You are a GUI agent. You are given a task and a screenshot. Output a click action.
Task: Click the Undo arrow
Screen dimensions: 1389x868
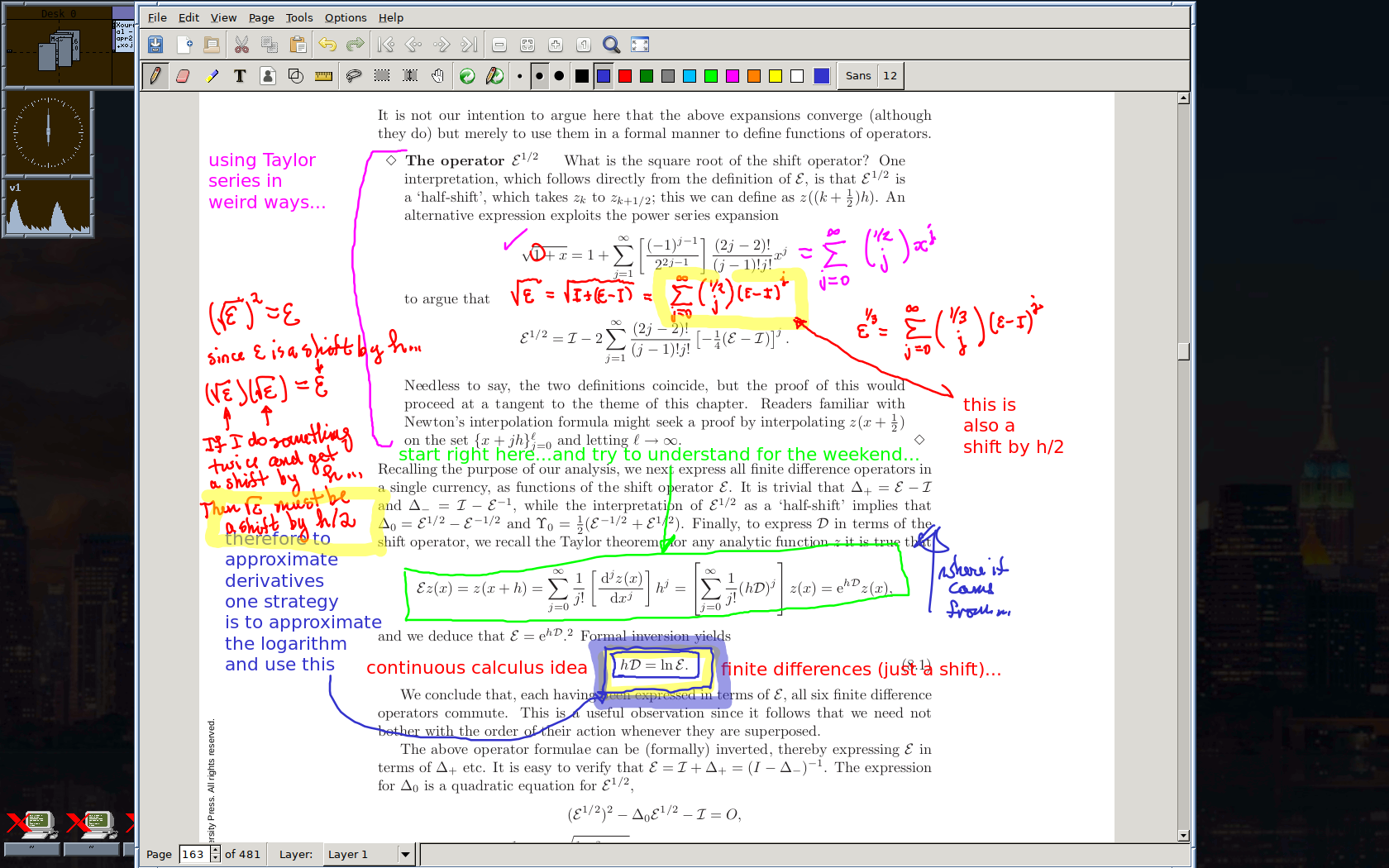327,45
